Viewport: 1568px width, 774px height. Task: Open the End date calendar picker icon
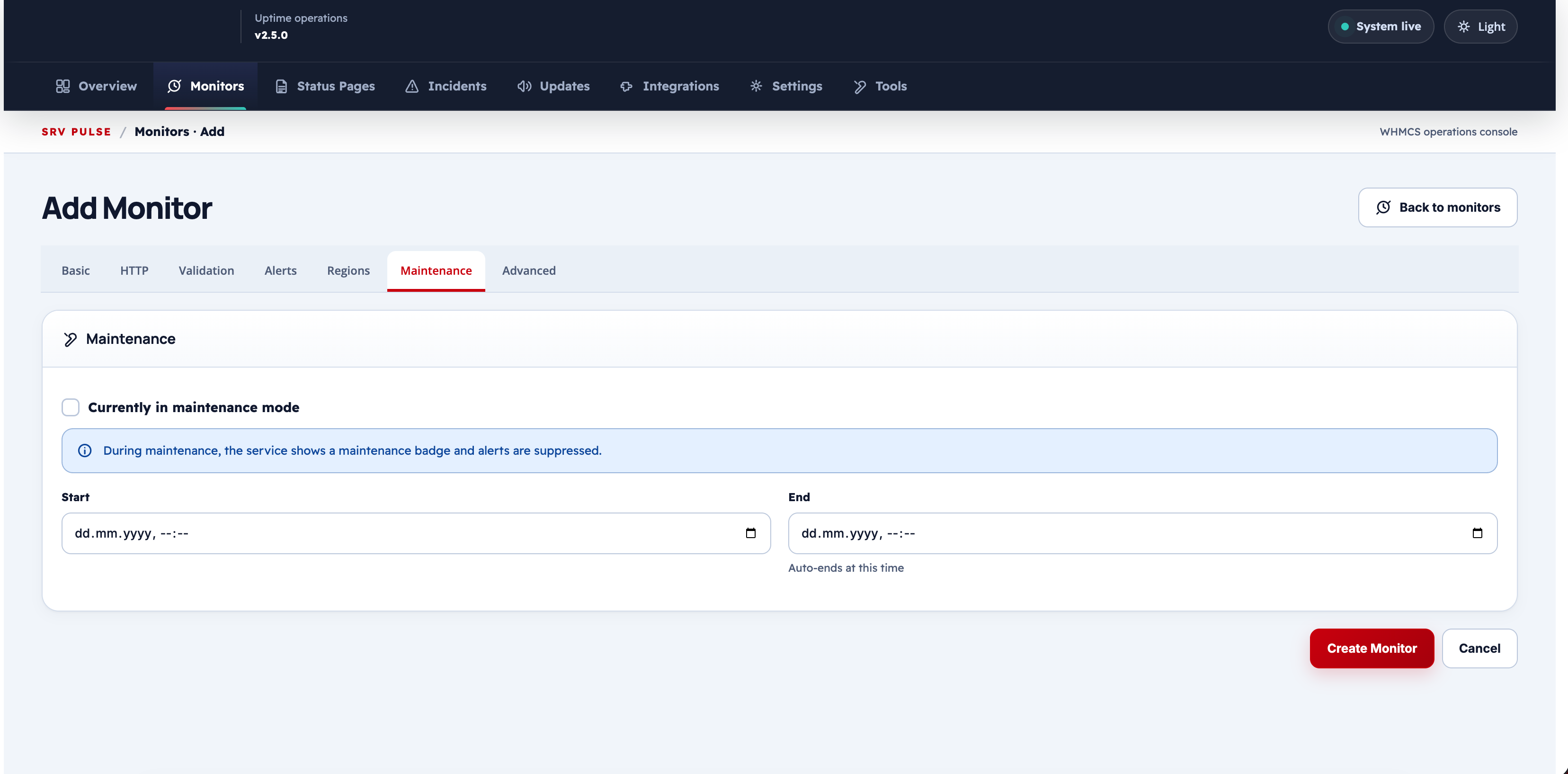coord(1477,533)
